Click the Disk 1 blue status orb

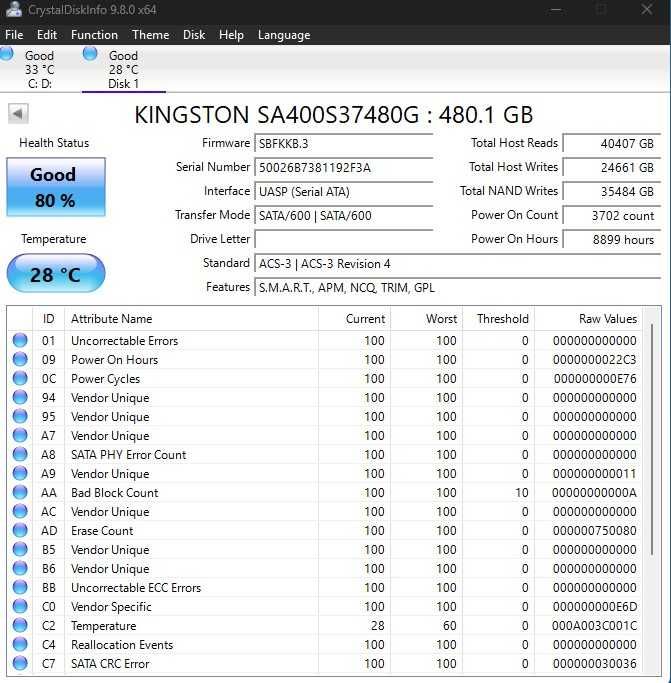click(90, 54)
